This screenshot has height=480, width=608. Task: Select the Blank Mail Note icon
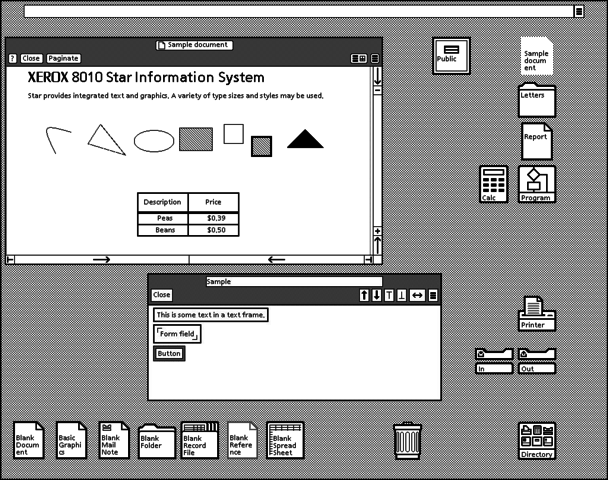click(x=114, y=440)
